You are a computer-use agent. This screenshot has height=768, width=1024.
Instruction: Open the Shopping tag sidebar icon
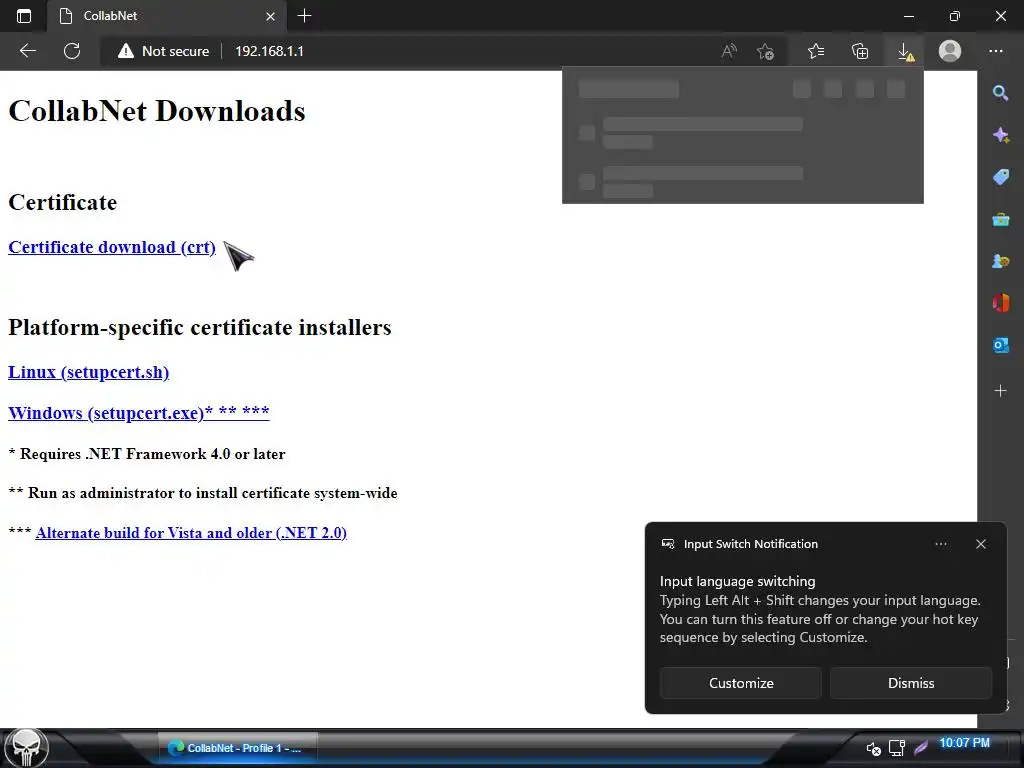pyautogui.click(x=1000, y=177)
